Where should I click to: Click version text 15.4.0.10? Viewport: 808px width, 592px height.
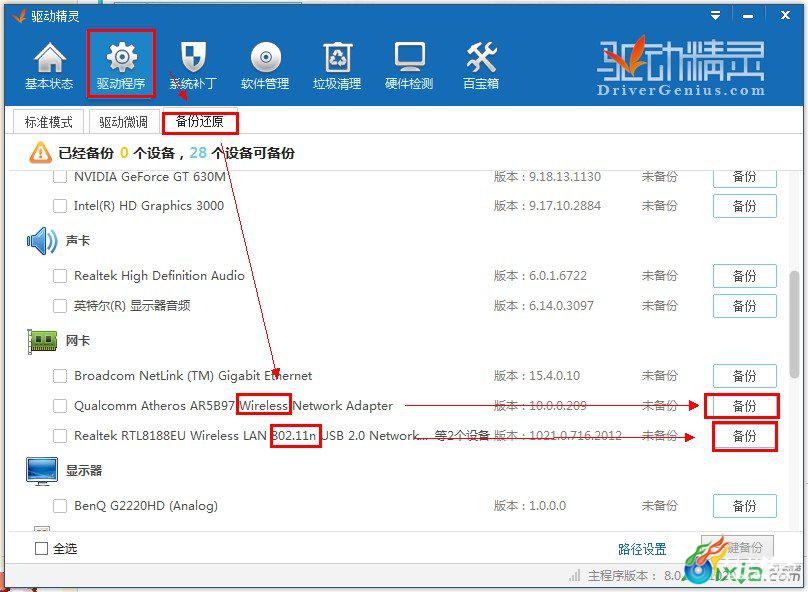pyautogui.click(x=554, y=376)
